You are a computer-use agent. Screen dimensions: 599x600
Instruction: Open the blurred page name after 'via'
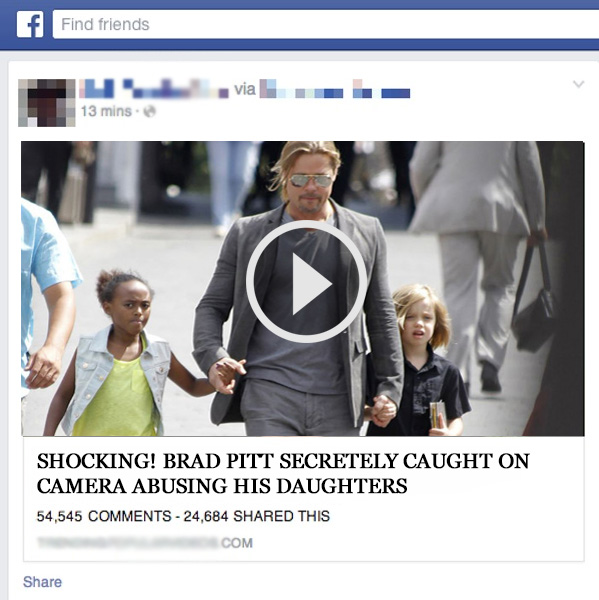pyautogui.click(x=335, y=88)
